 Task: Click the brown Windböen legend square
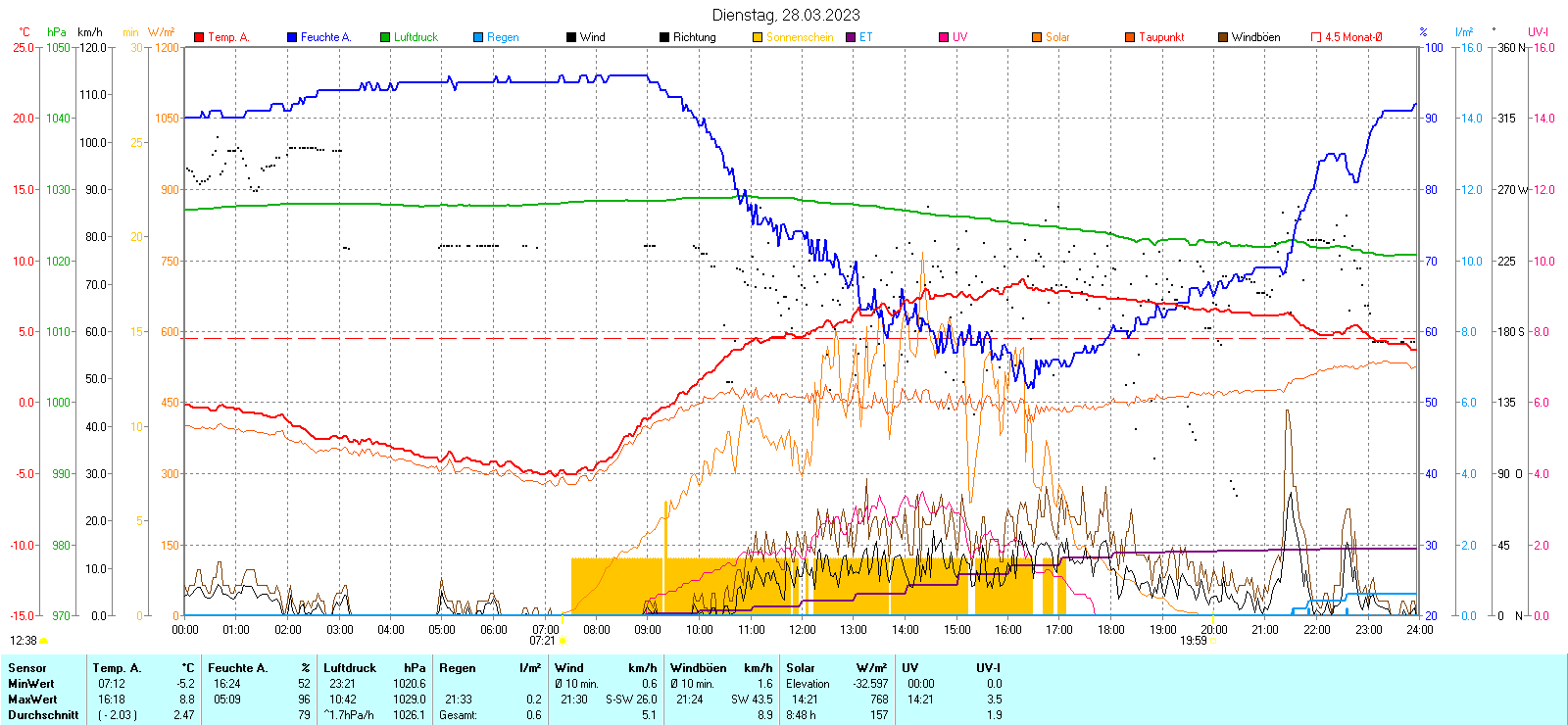1223,37
